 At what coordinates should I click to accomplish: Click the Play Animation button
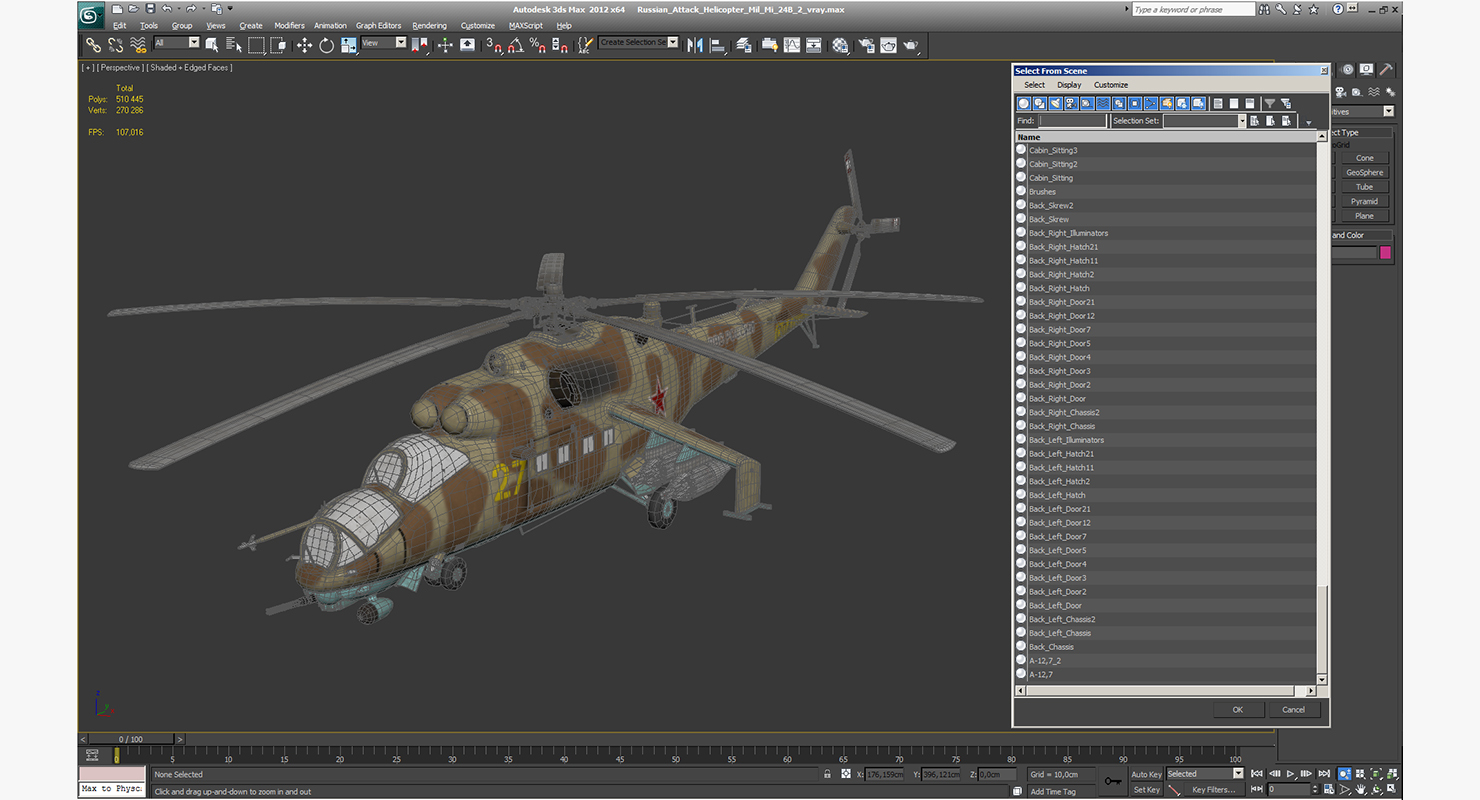coord(1290,774)
